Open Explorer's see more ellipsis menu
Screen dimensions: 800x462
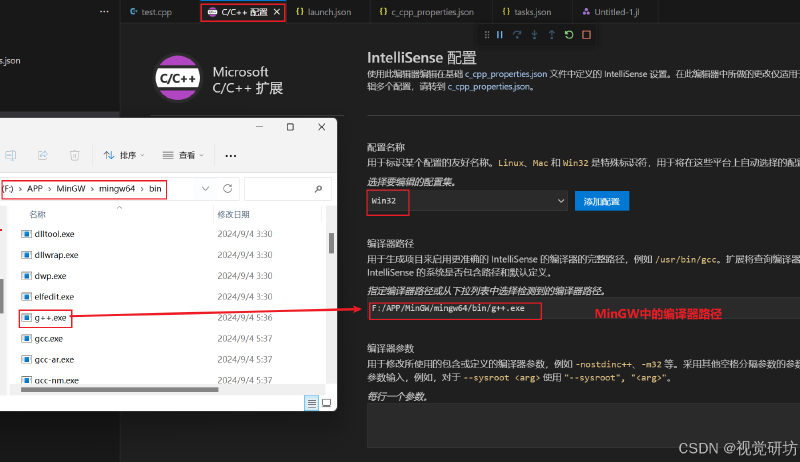[x=231, y=156]
